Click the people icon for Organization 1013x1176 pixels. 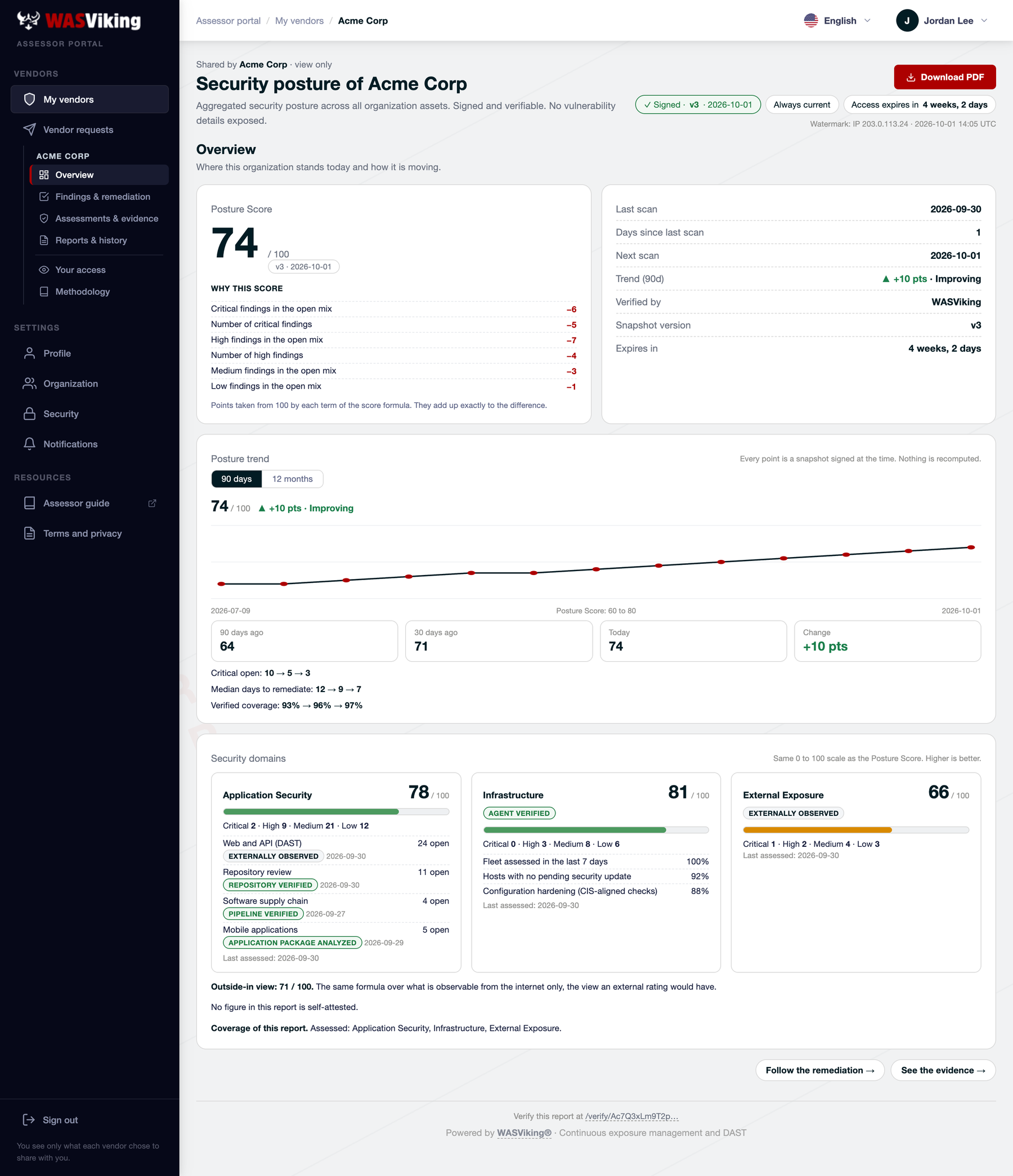click(x=29, y=384)
